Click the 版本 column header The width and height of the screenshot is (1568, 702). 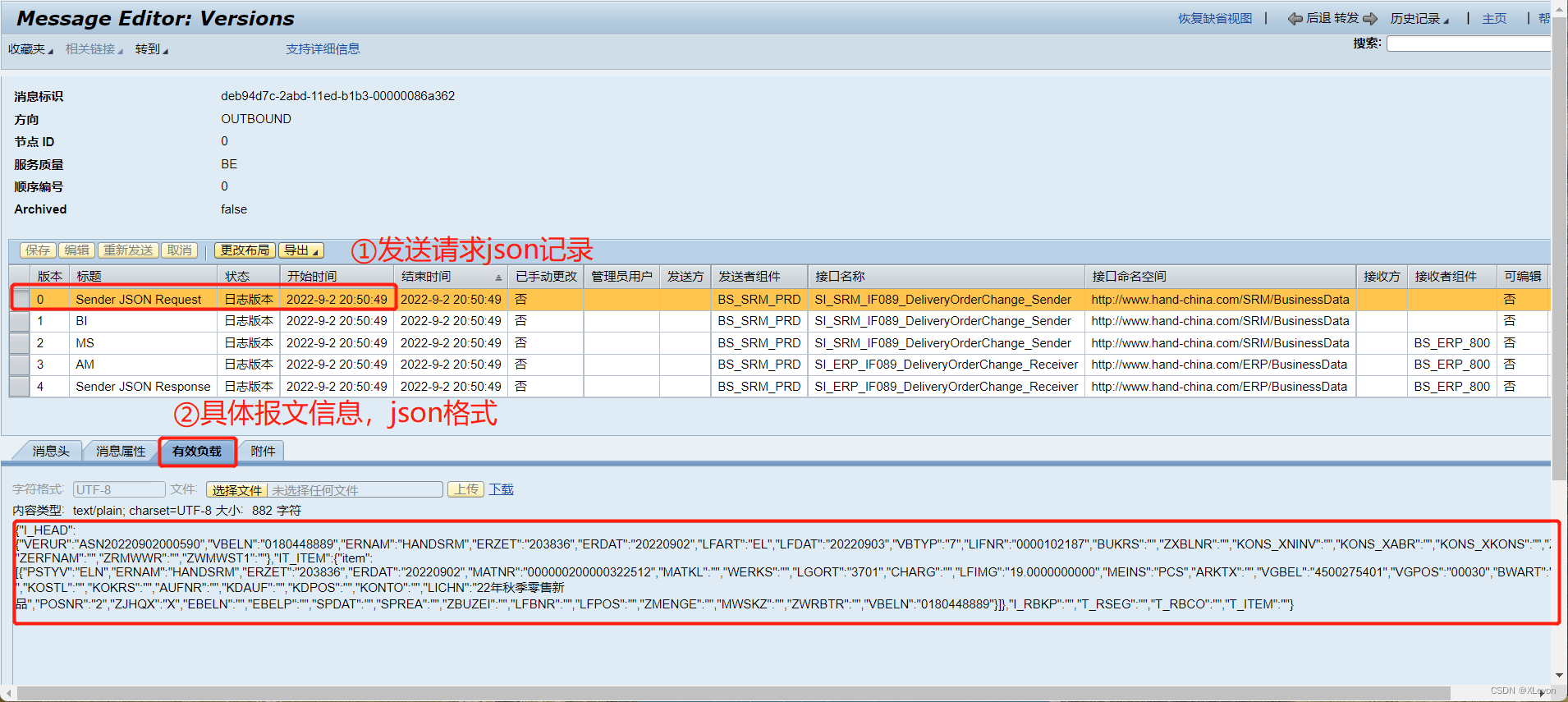49,277
